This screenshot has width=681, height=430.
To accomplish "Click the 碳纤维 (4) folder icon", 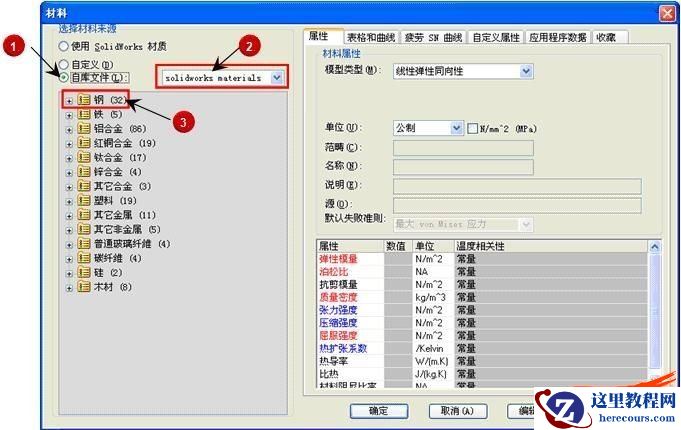I will click(x=83, y=258).
